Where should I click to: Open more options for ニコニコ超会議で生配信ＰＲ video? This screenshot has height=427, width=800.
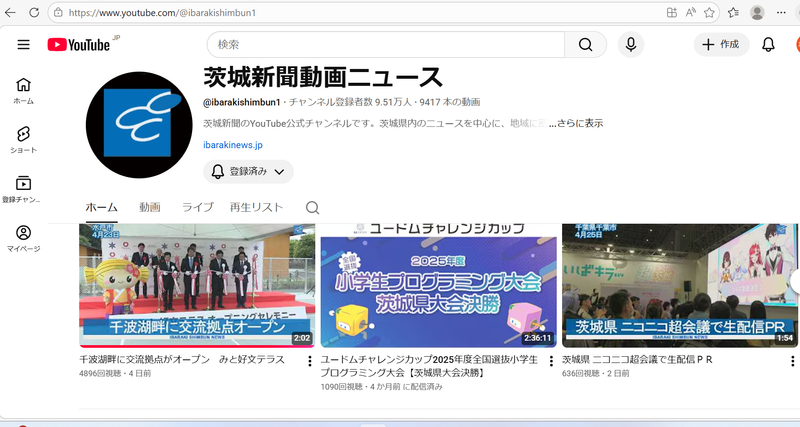[792, 361]
